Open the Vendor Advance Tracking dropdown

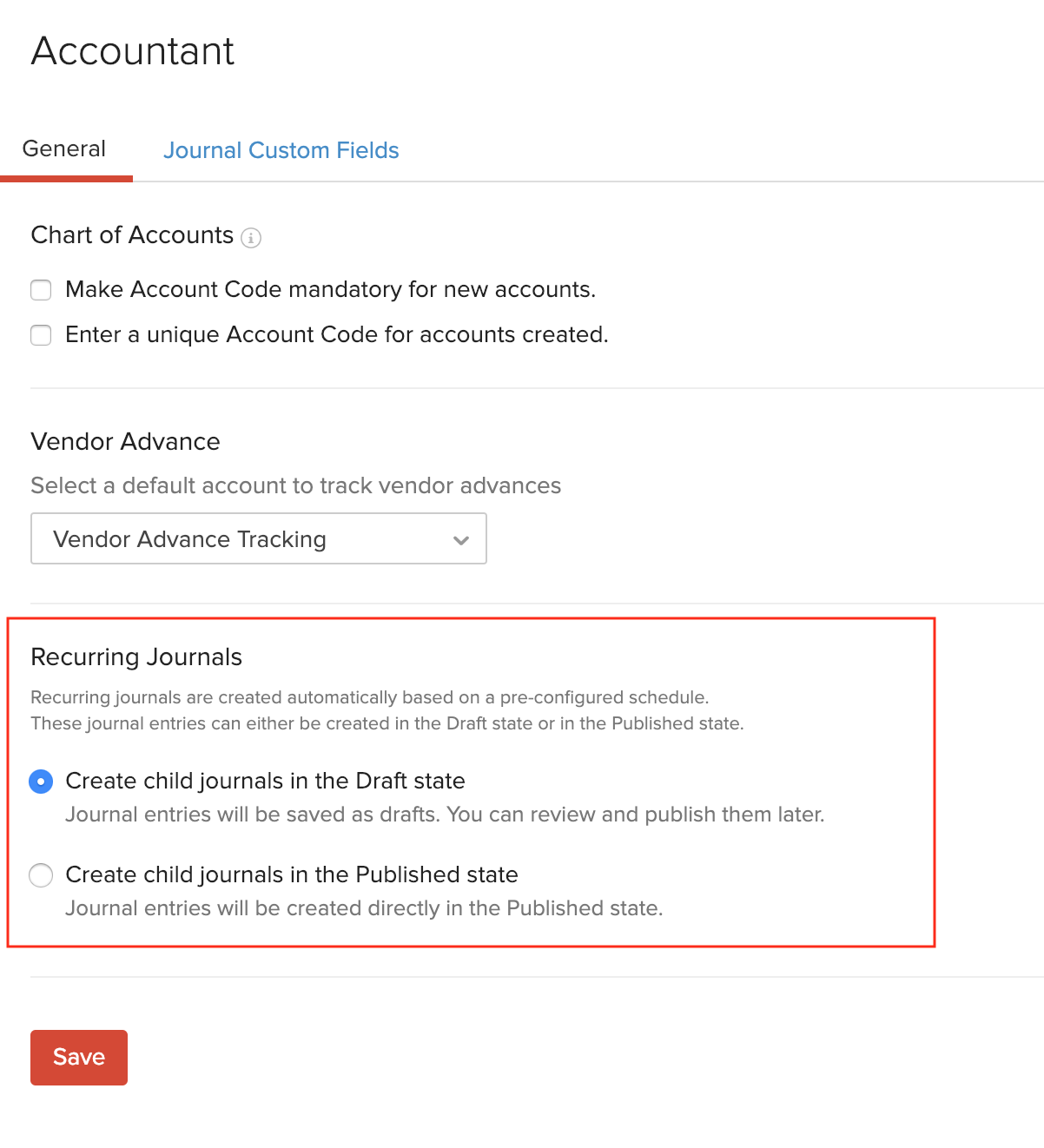258,538
